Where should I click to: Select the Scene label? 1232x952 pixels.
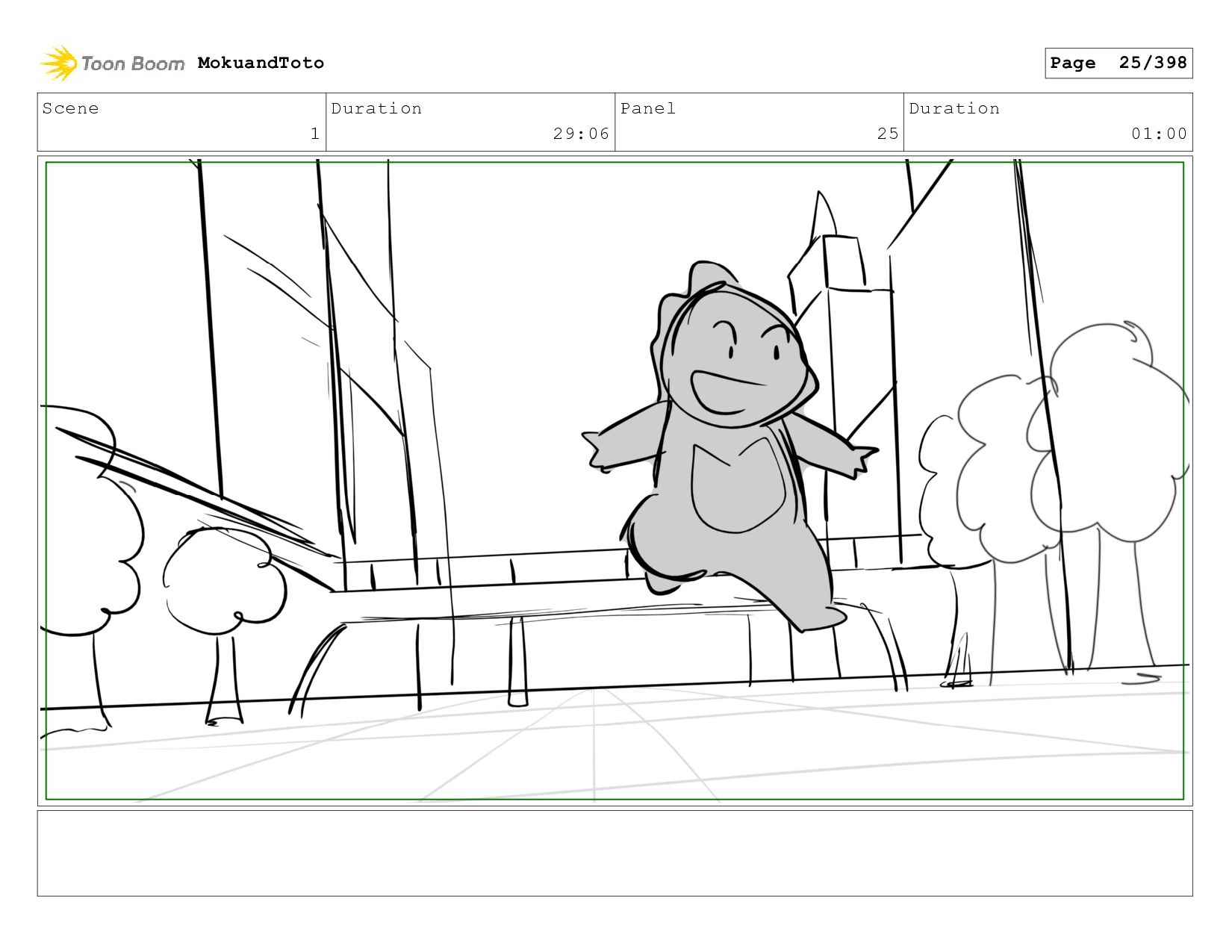pyautogui.click(x=70, y=108)
